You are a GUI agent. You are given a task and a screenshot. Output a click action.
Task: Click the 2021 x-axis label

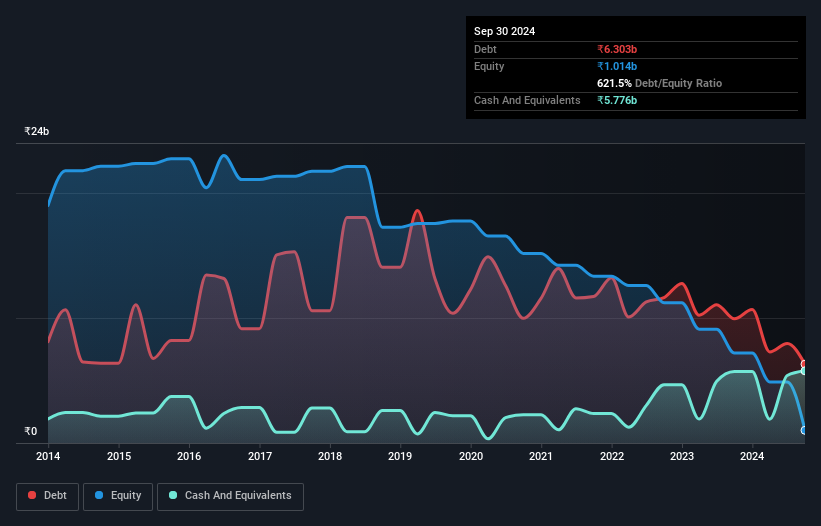541,456
